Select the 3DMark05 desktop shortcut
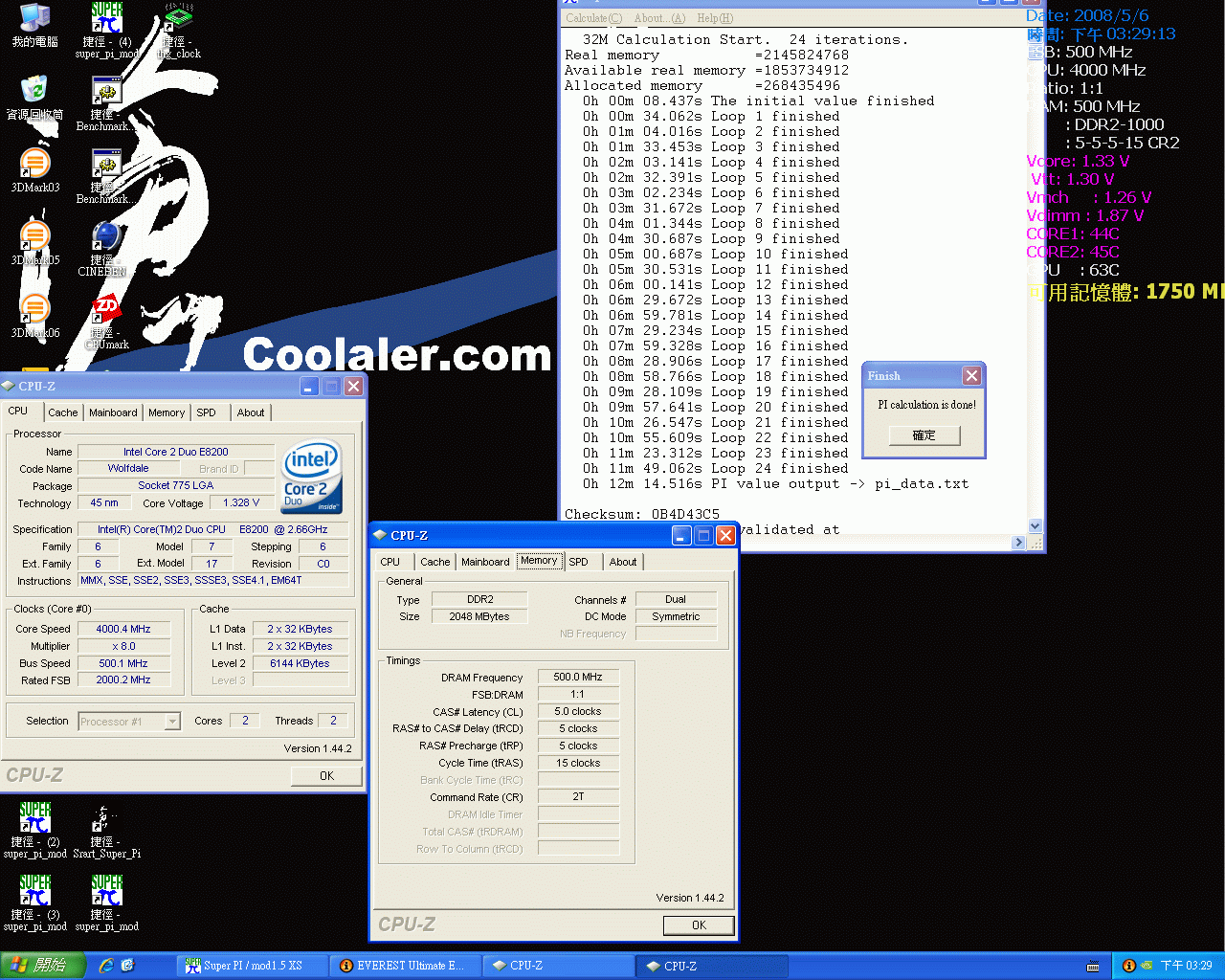The image size is (1225, 980). coord(34,244)
